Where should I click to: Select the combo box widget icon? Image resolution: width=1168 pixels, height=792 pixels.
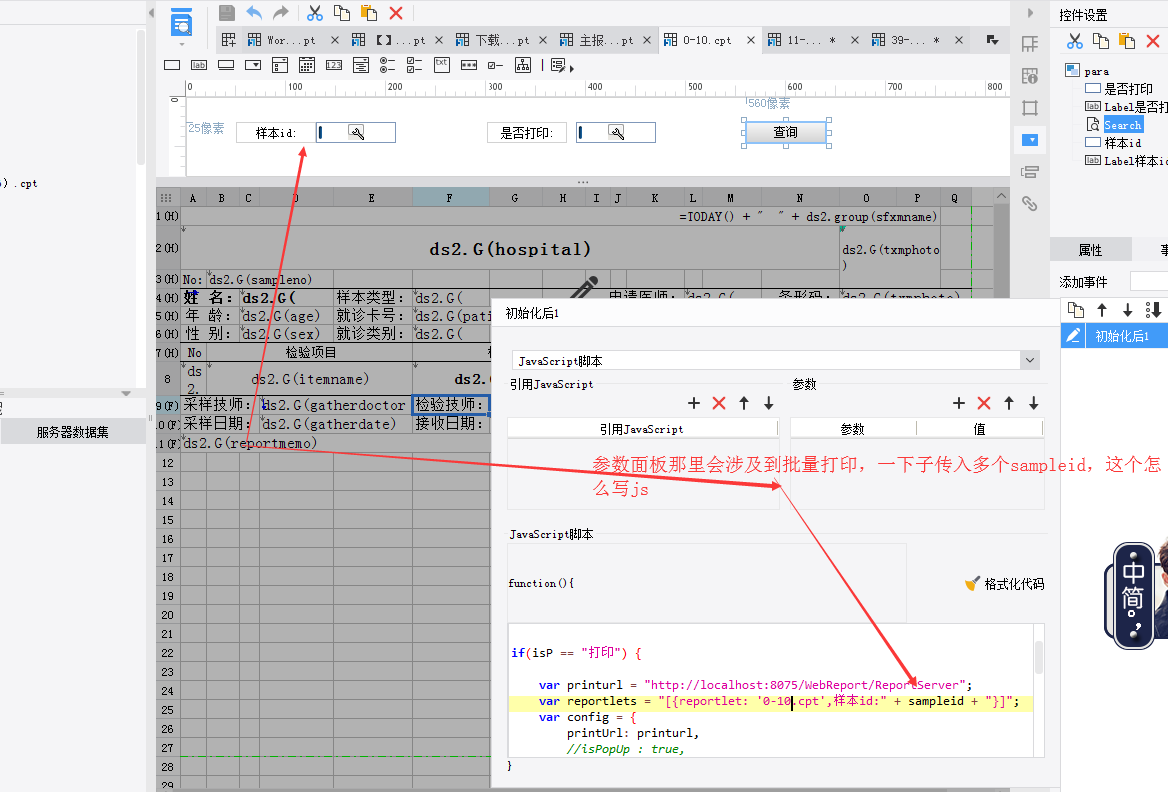(x=253, y=65)
